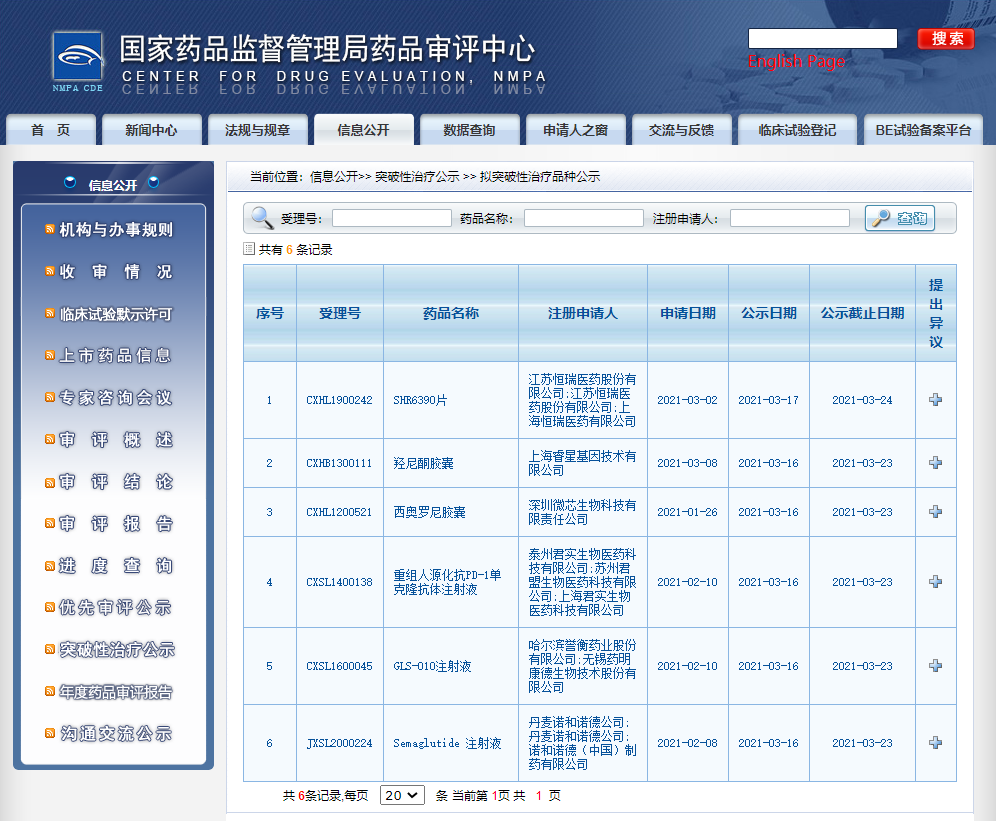Click the 受理号 input field
The image size is (996, 821).
coord(392,218)
